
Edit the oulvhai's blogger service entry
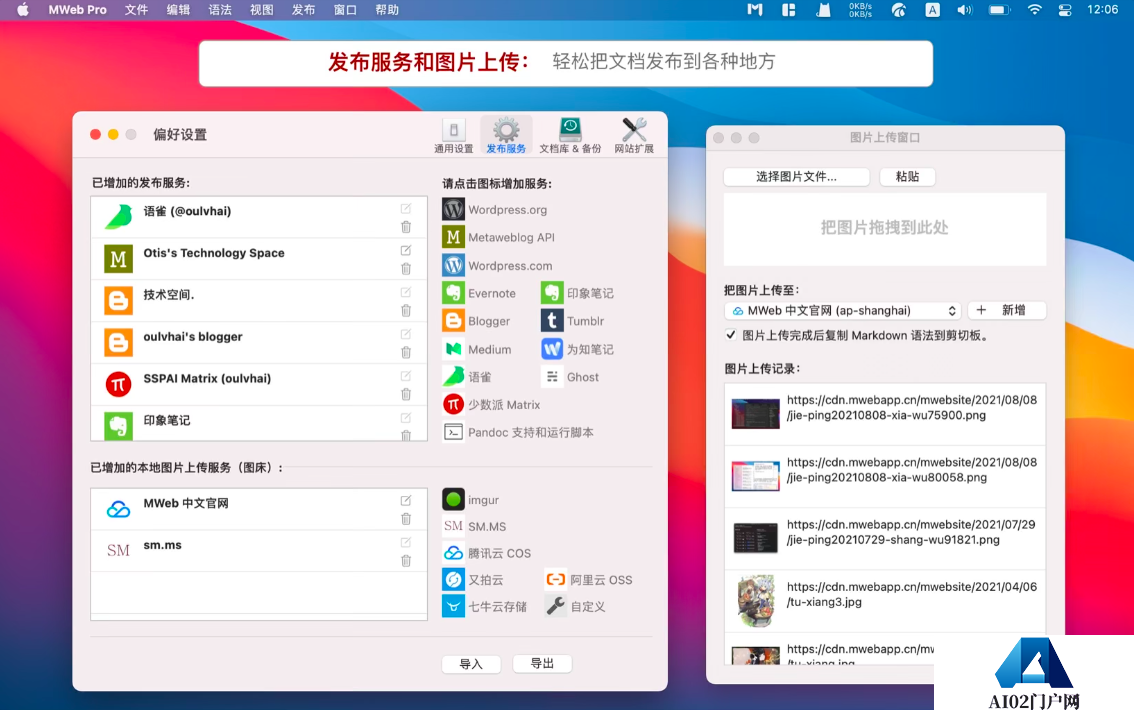pyautogui.click(x=406, y=334)
